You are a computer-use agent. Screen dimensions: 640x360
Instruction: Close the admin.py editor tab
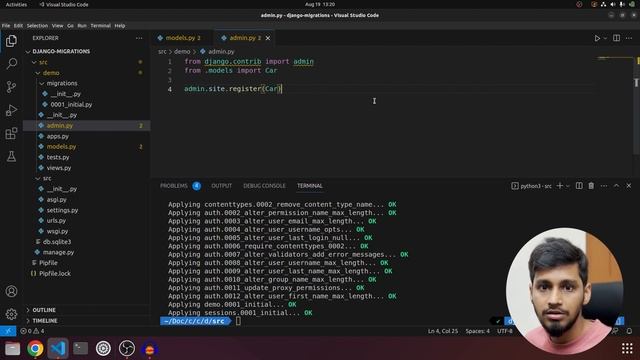tap(268, 38)
